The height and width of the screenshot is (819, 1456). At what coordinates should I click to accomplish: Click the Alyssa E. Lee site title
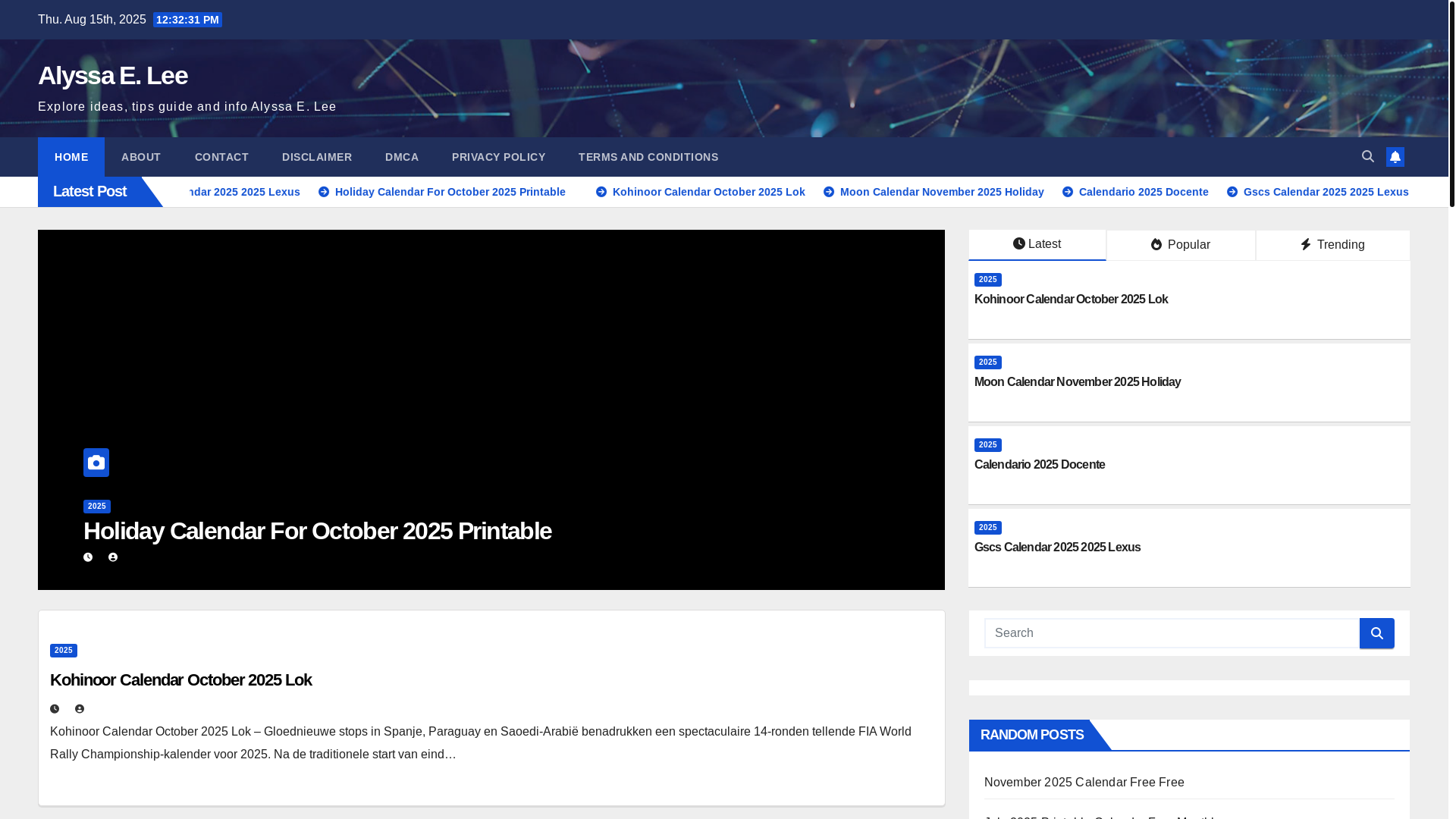click(113, 75)
